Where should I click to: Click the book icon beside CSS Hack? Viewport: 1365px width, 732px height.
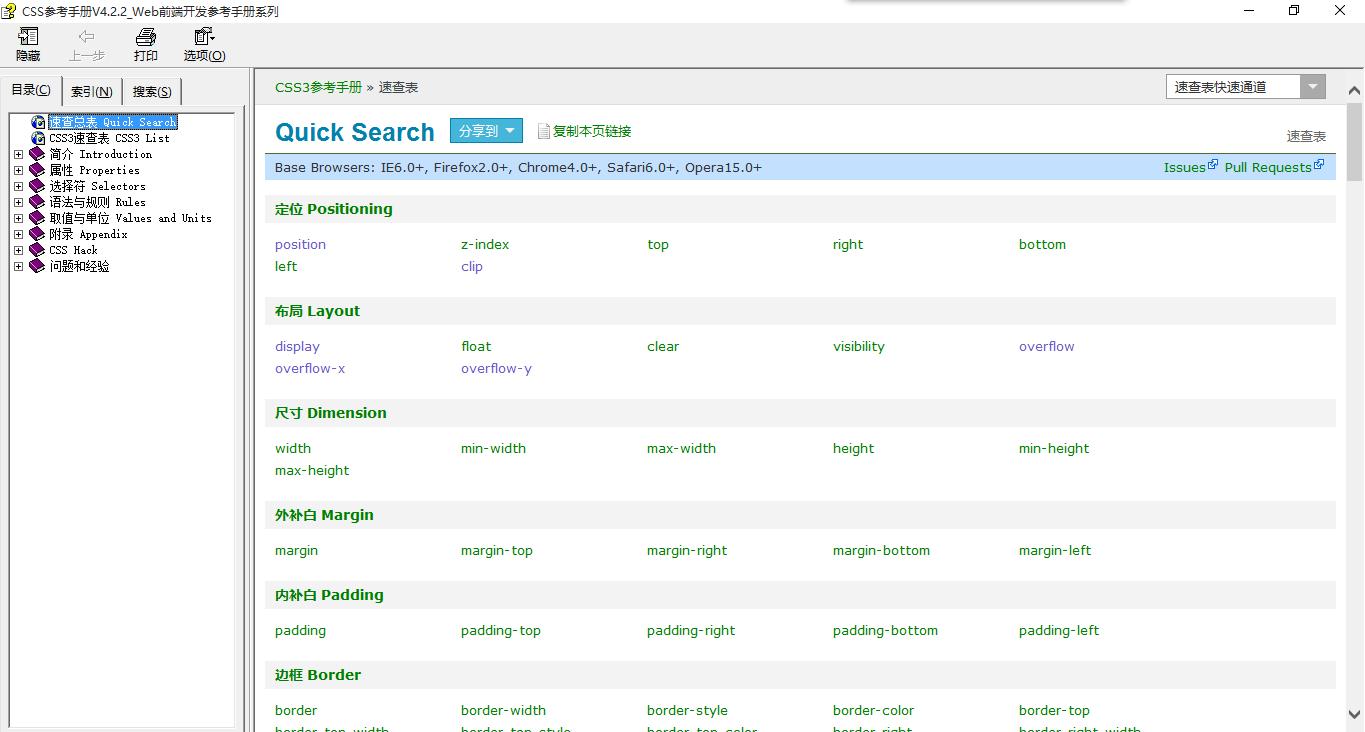click(x=37, y=250)
